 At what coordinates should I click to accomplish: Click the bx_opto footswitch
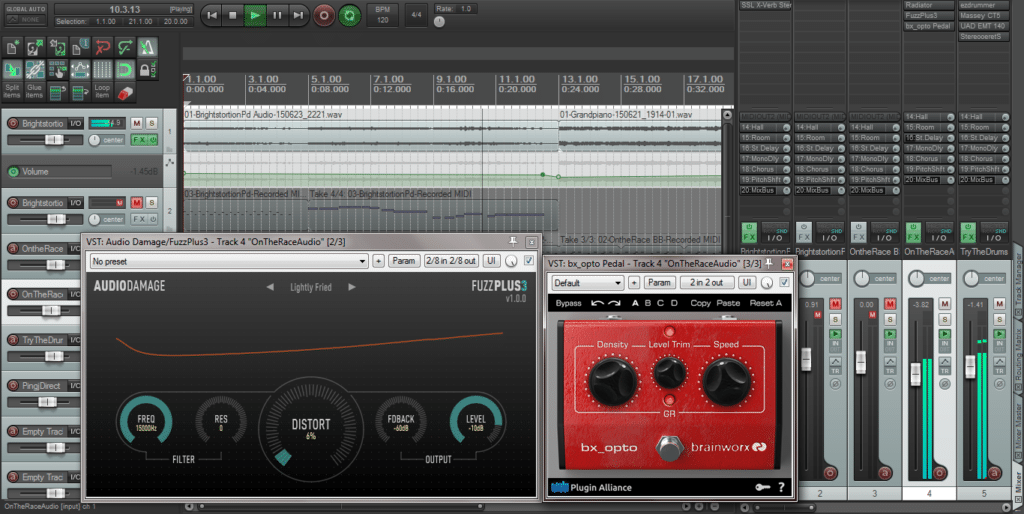[669, 448]
